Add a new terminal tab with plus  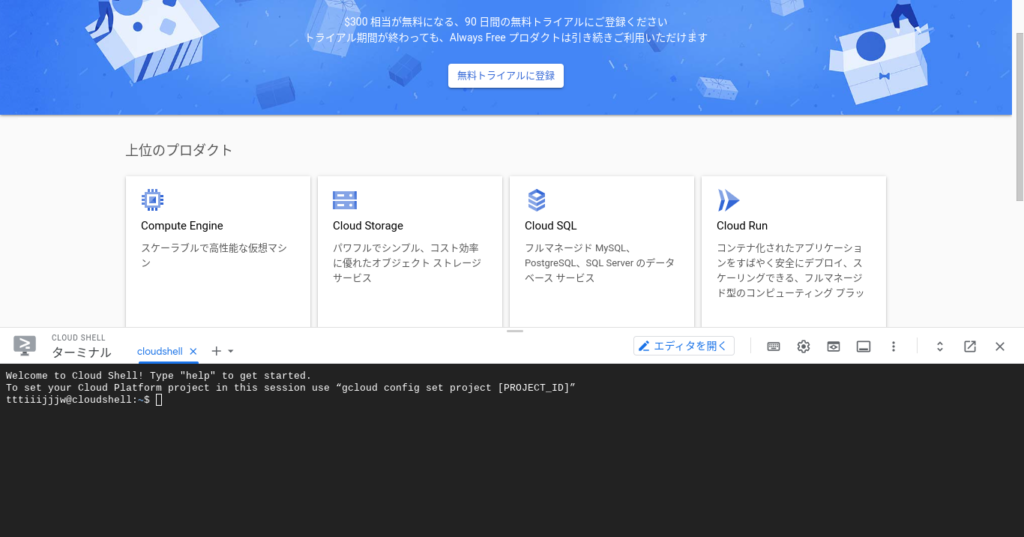[x=216, y=351]
